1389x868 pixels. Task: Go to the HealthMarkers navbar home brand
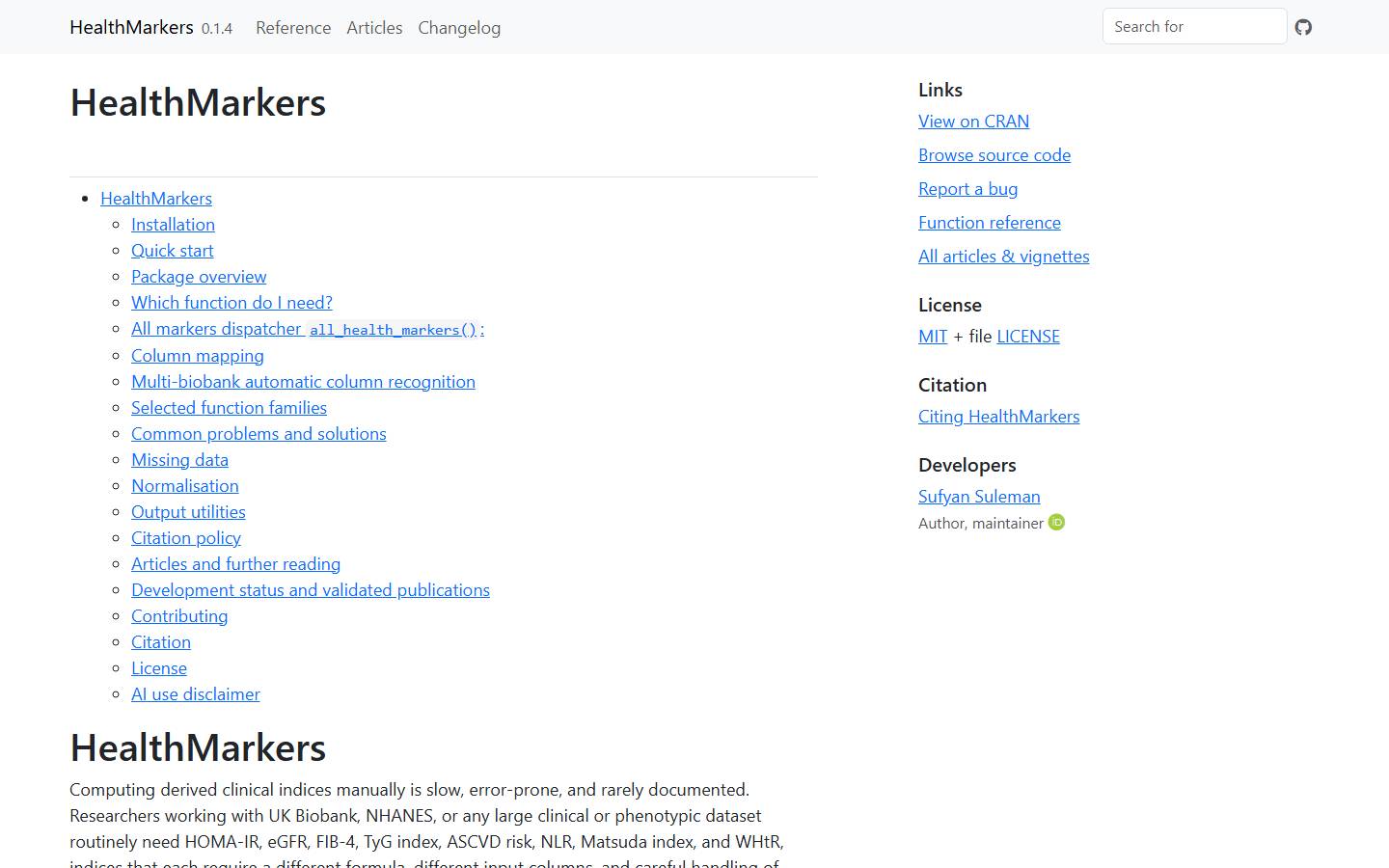pyautogui.click(x=131, y=27)
